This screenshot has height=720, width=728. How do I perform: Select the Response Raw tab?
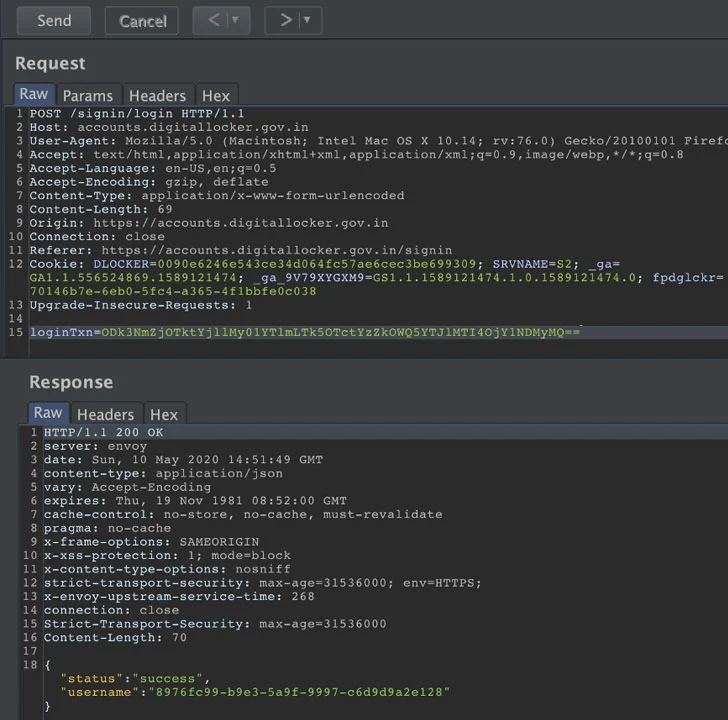48,413
